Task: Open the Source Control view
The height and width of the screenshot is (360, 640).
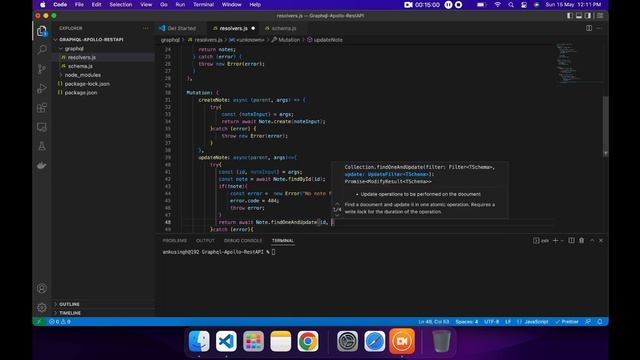Action: pyautogui.click(x=42, y=69)
